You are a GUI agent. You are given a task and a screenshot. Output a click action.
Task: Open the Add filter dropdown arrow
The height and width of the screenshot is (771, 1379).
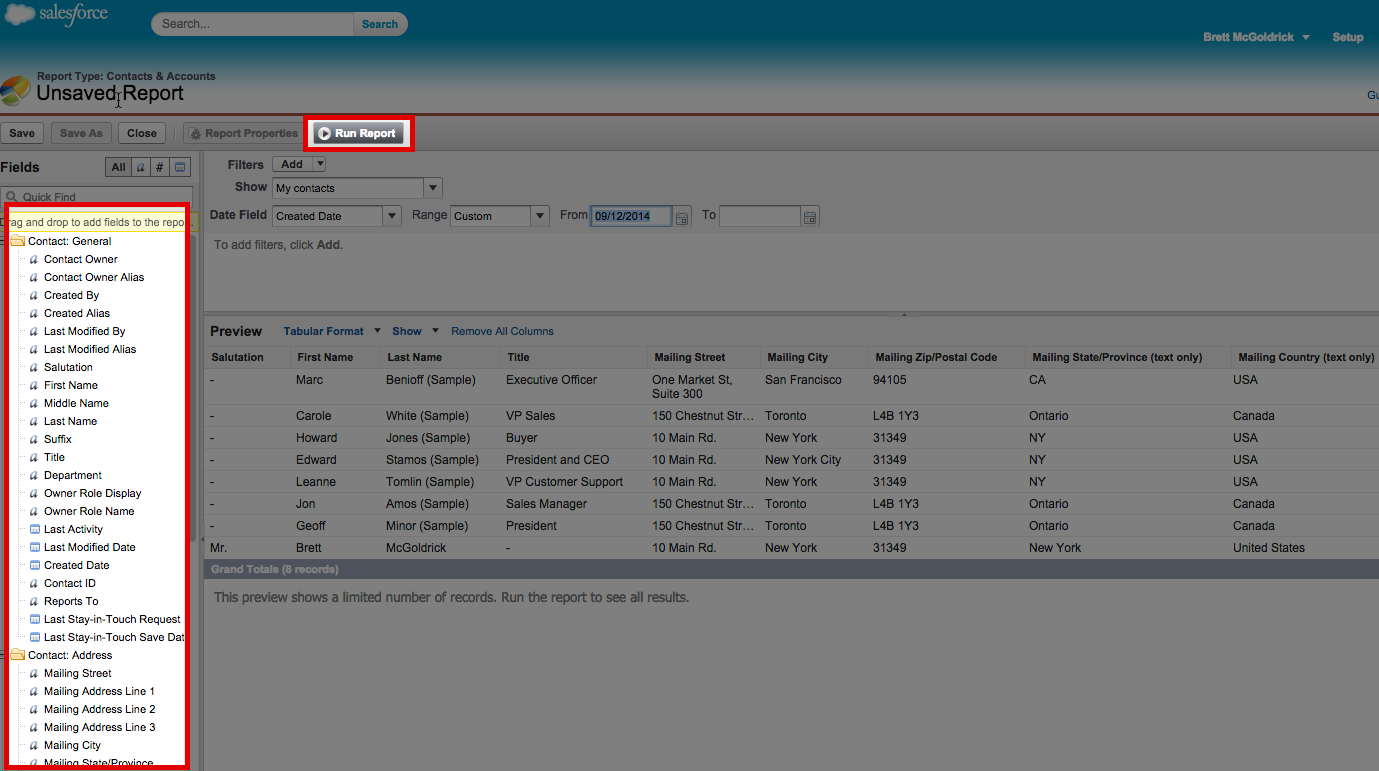tap(319, 164)
